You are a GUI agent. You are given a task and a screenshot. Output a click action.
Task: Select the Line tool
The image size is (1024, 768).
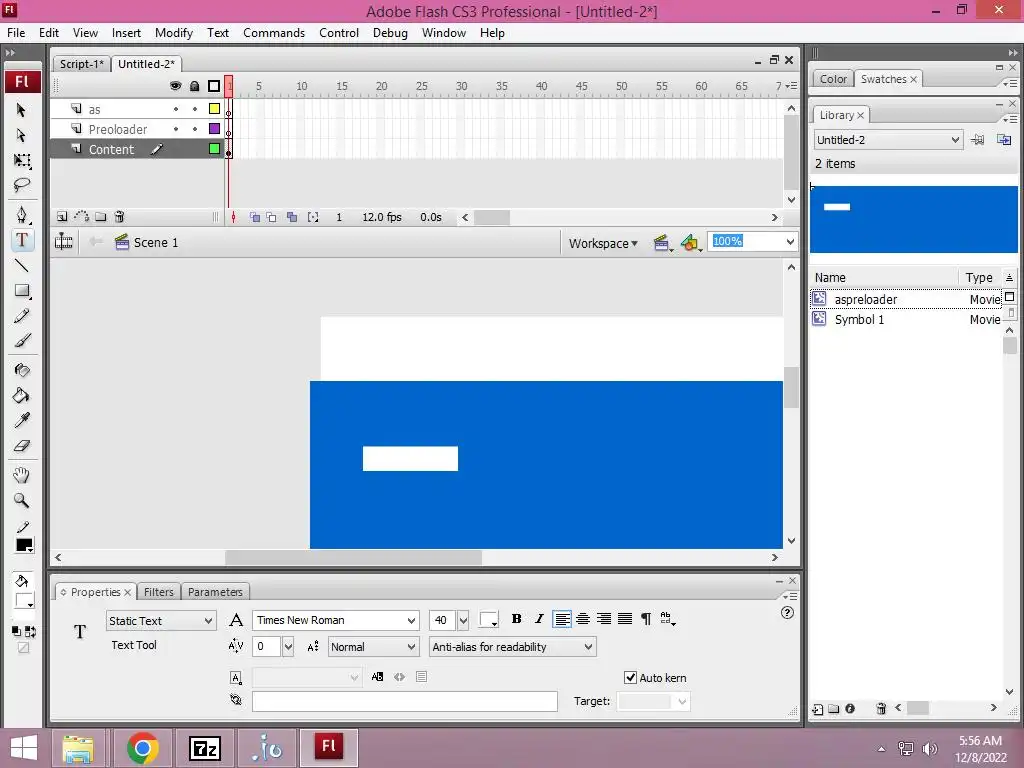pos(22,265)
